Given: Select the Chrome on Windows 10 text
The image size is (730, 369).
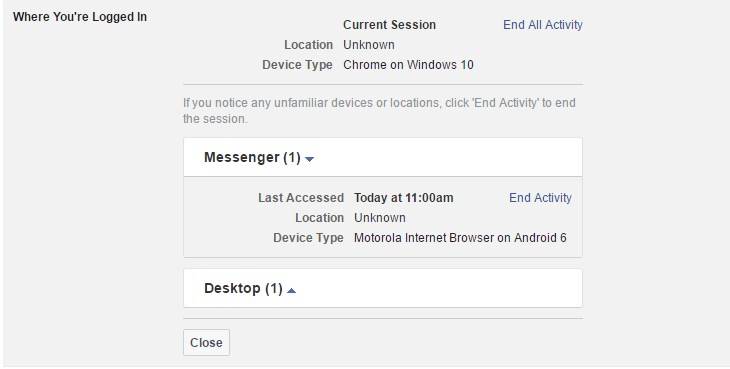Looking at the screenshot, I should (408, 65).
